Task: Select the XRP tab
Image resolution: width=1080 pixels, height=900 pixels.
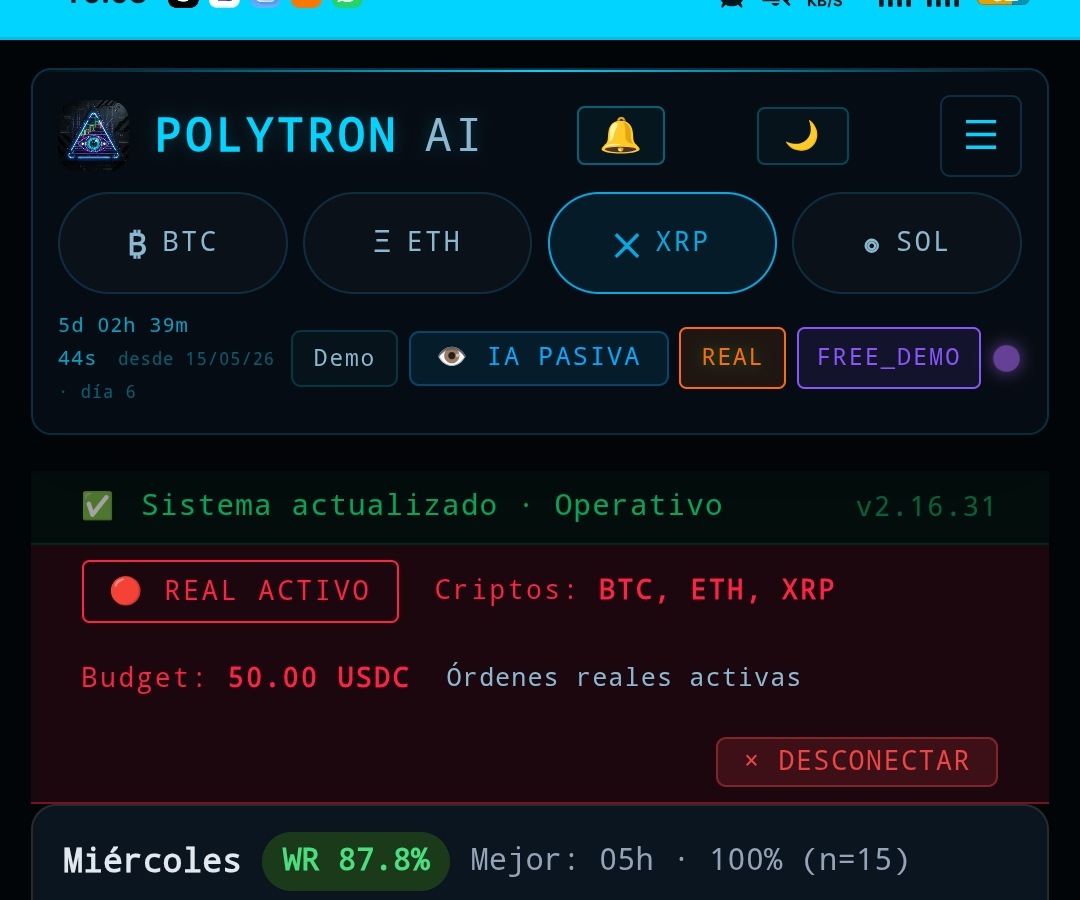Action: pyautogui.click(x=662, y=242)
